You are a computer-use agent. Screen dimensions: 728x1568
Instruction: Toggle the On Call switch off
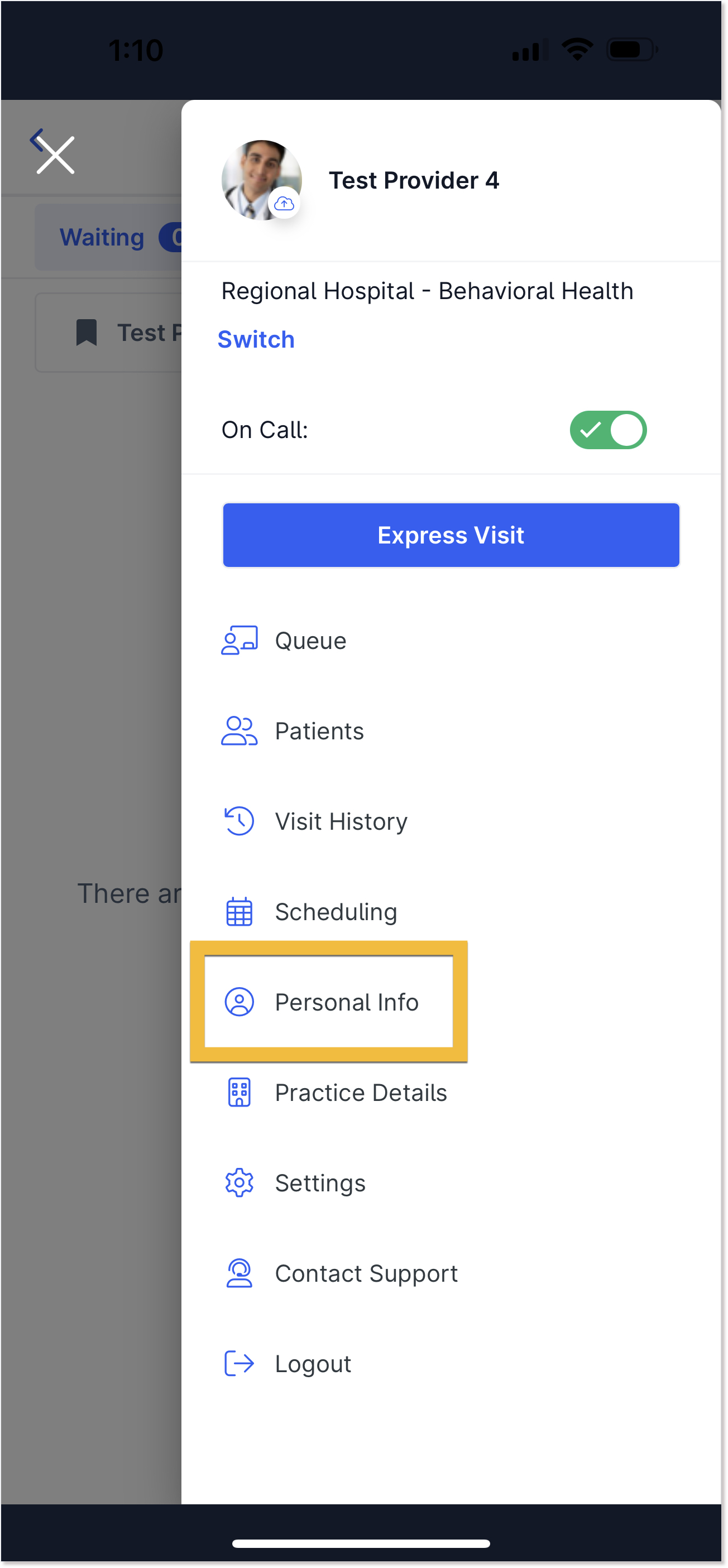coord(608,430)
